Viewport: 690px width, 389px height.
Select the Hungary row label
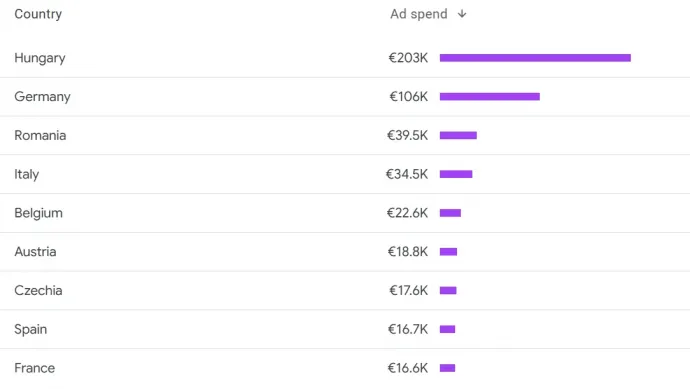coord(40,58)
